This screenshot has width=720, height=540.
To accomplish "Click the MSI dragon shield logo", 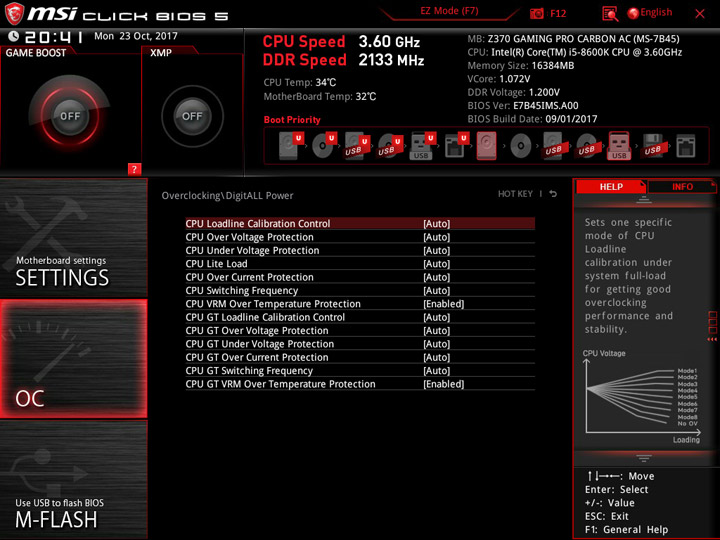I will tap(14, 13).
